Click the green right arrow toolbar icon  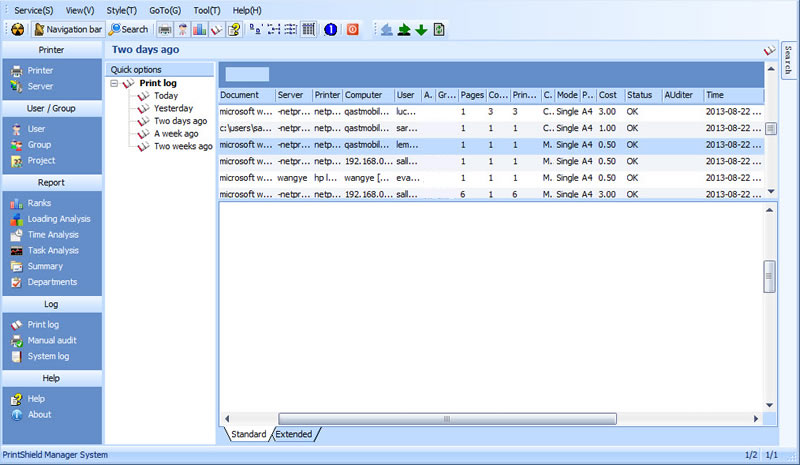[404, 30]
